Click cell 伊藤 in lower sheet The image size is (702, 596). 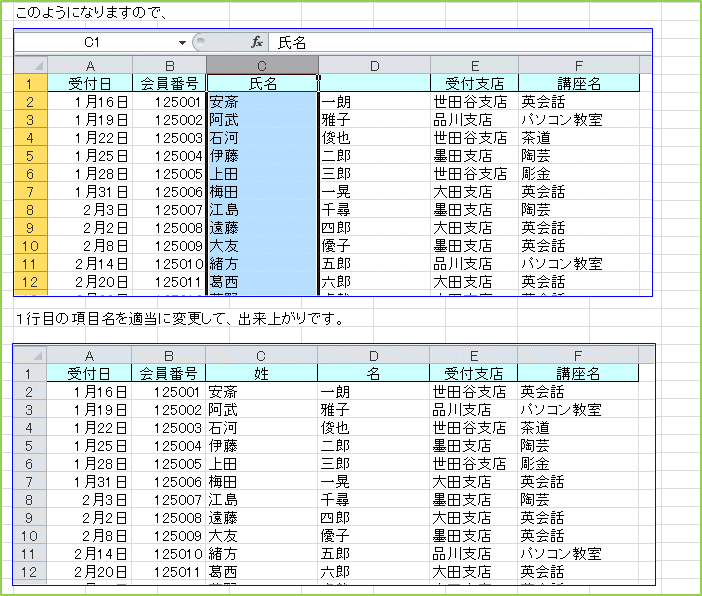point(261,446)
